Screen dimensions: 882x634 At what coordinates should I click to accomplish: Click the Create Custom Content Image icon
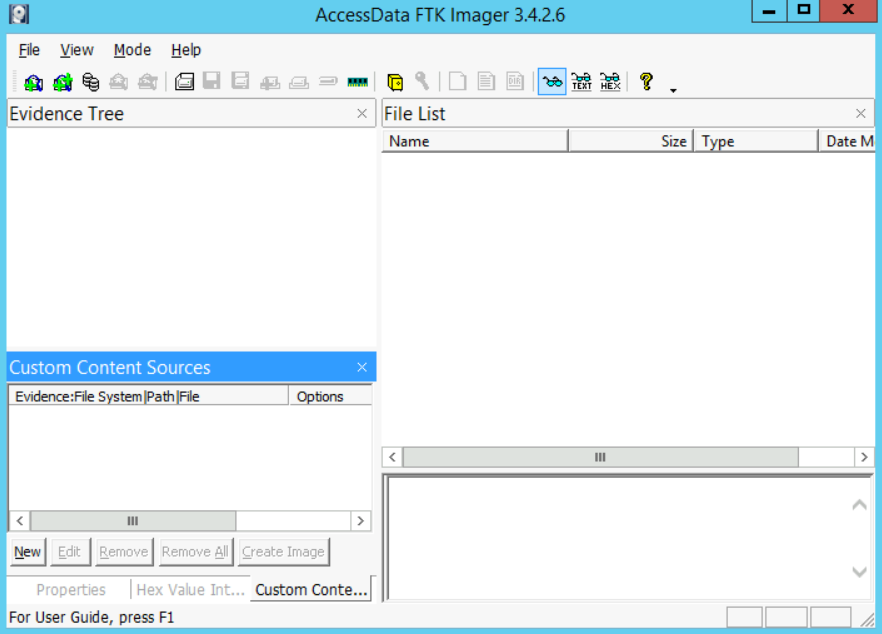pos(299,83)
